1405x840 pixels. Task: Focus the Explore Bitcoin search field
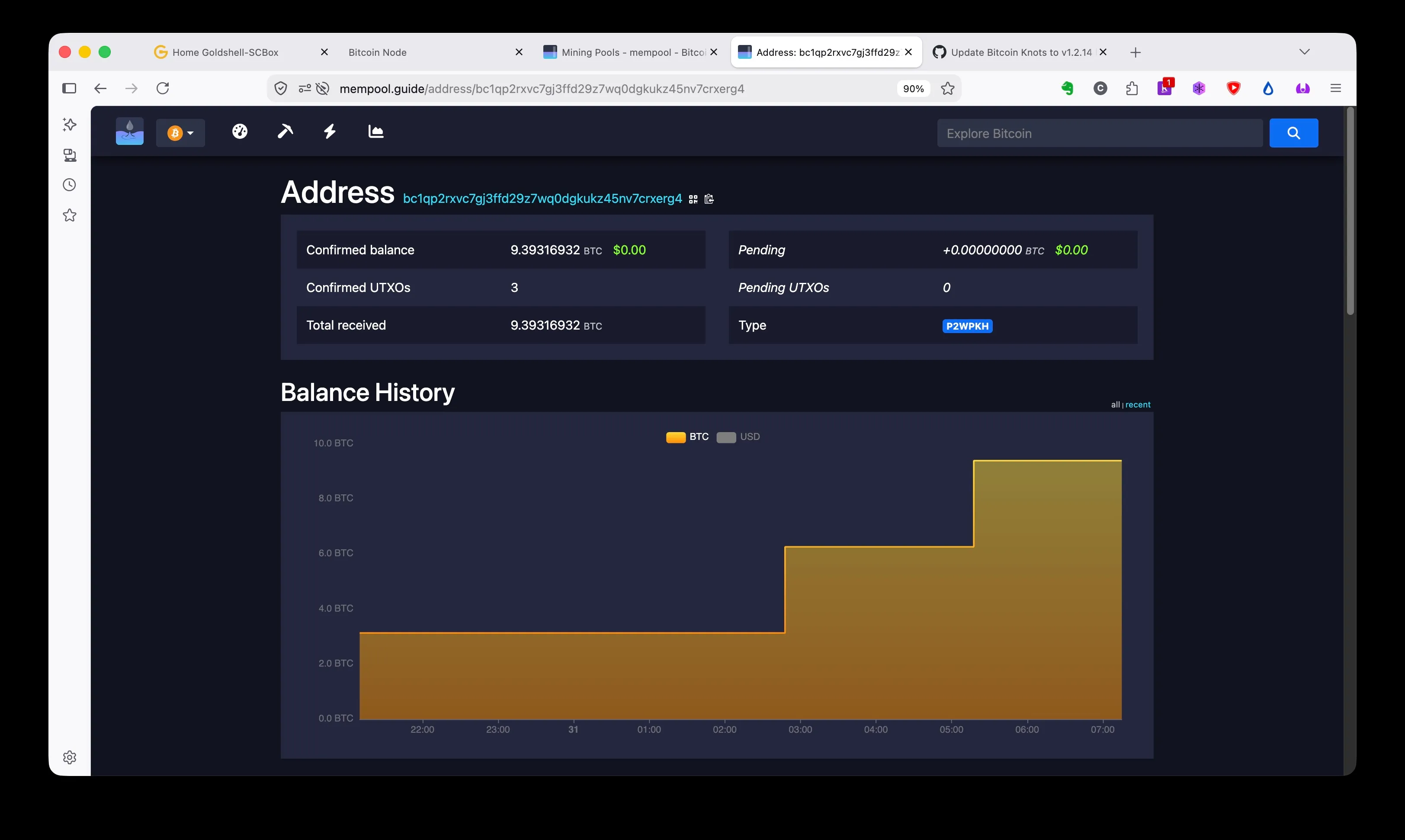coord(1099,134)
